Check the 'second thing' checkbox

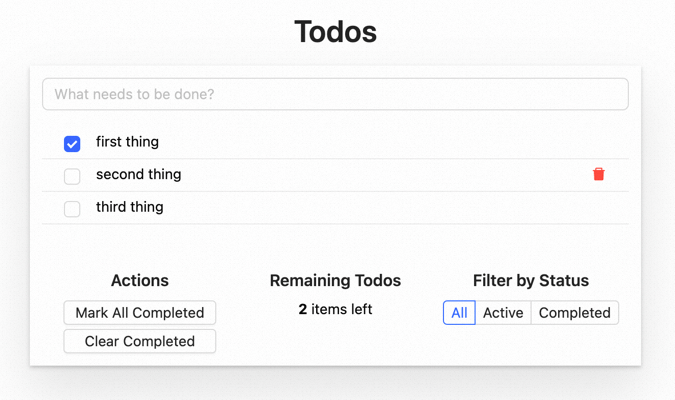72,177
